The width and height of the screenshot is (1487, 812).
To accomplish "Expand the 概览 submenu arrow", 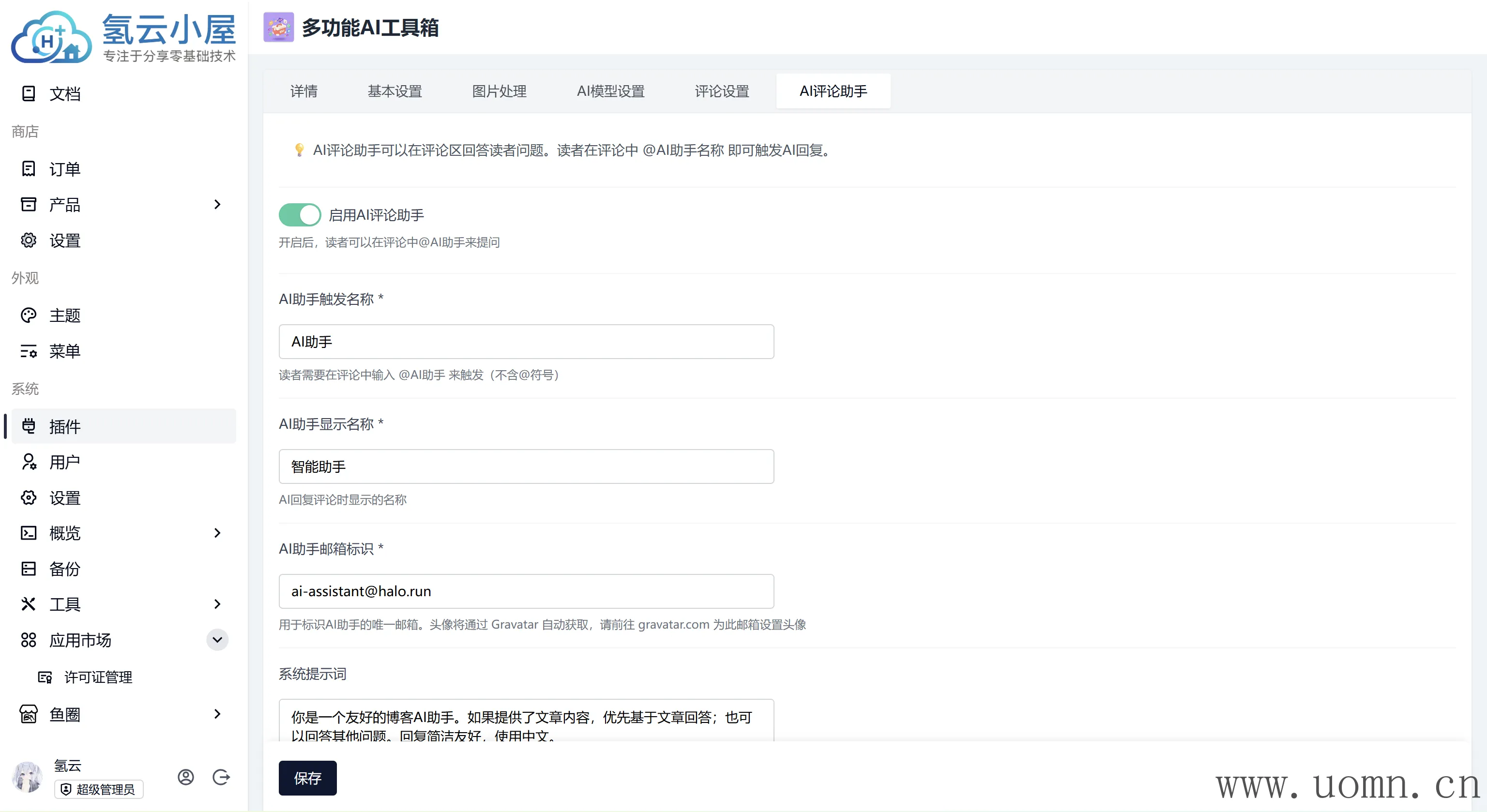I will (217, 533).
